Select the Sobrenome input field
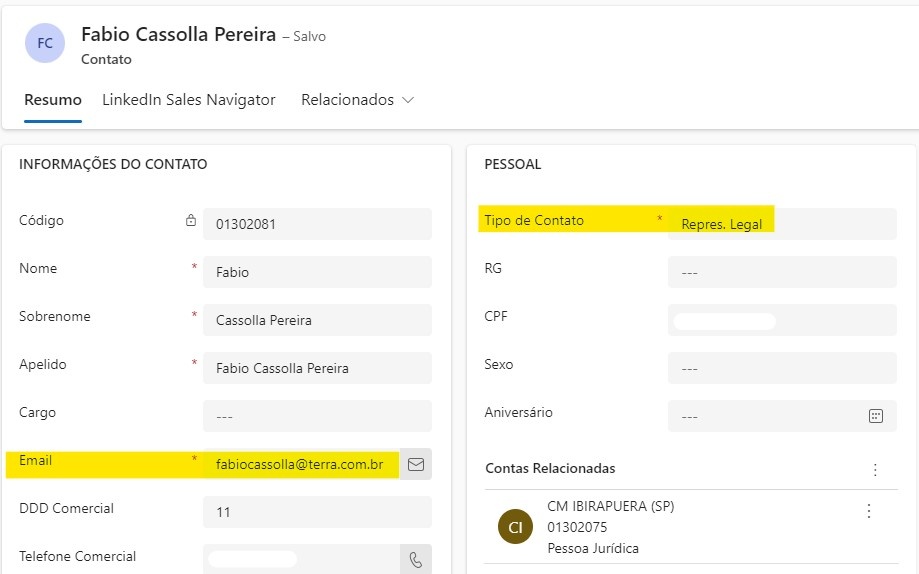The image size is (919, 574). (317, 320)
